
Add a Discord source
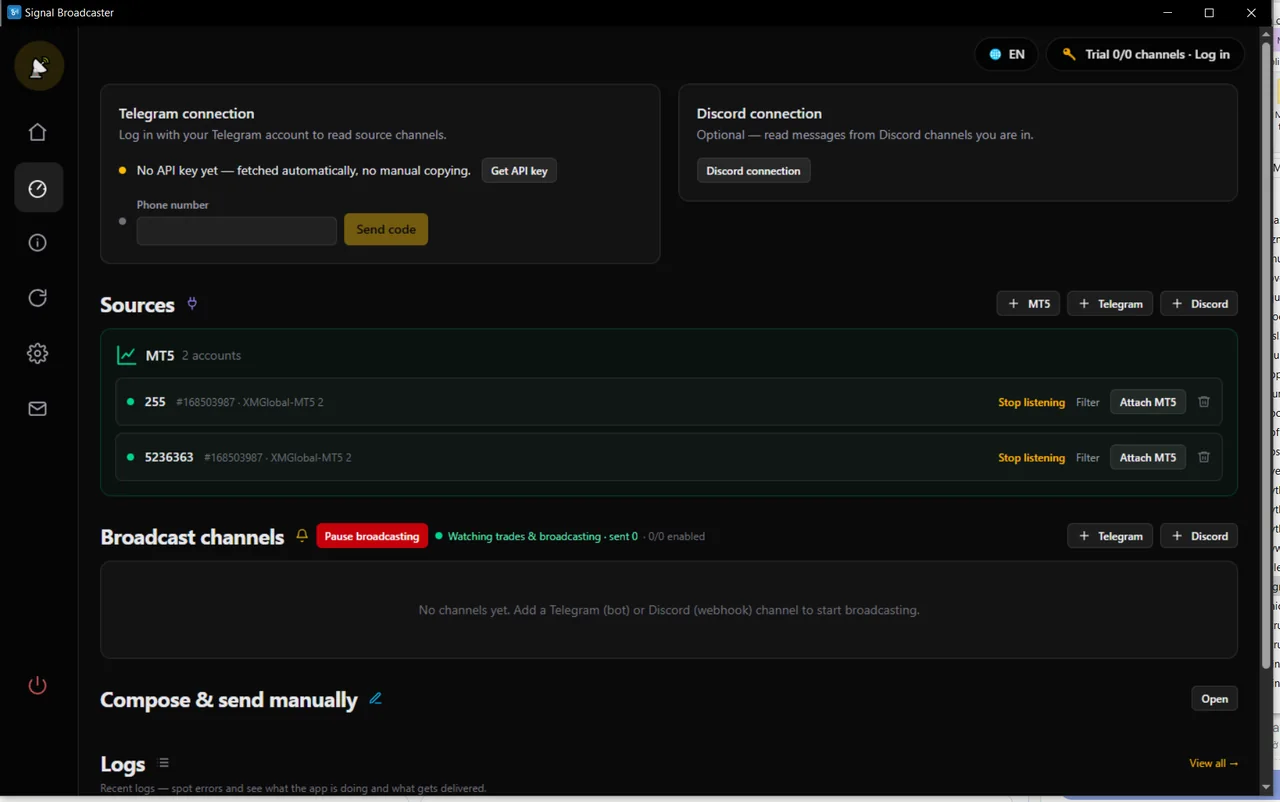(1199, 304)
